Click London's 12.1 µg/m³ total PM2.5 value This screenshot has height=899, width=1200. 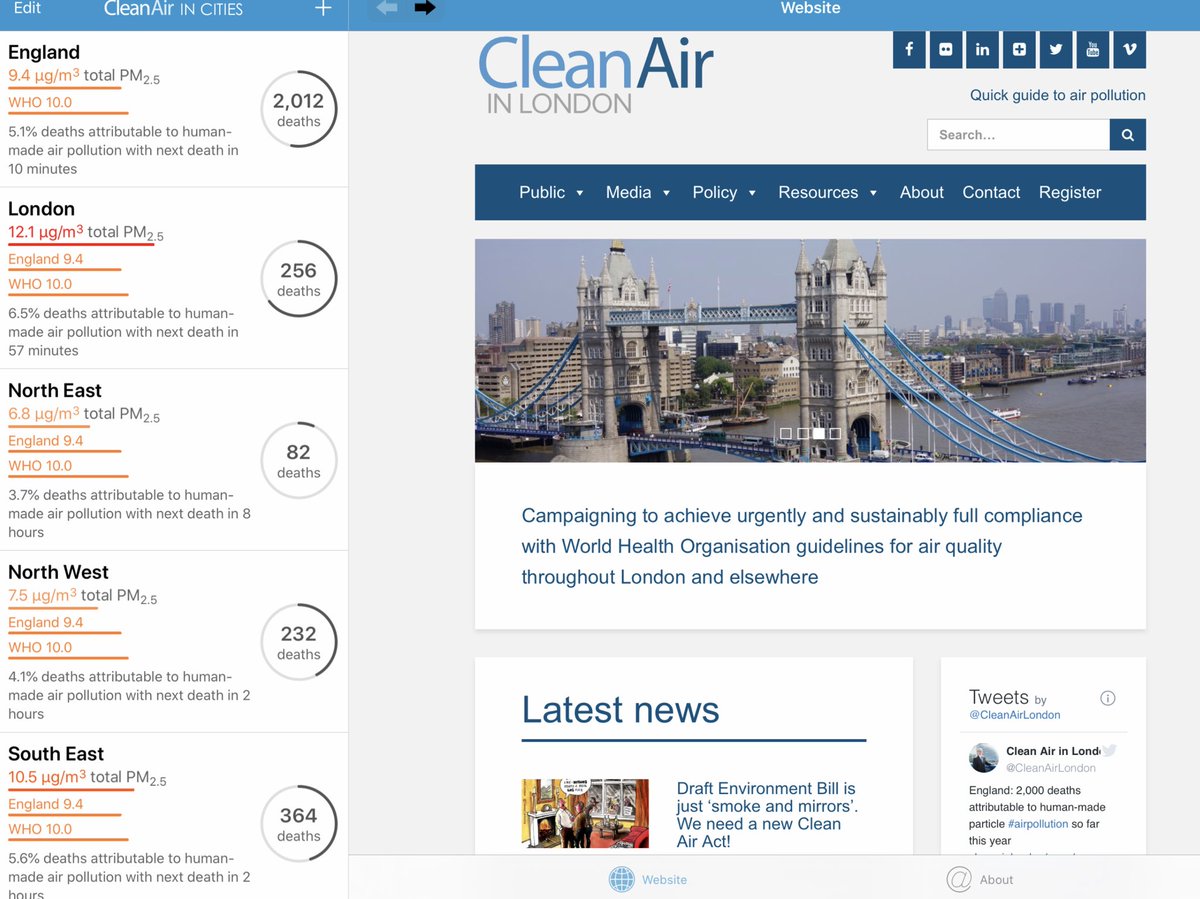(x=86, y=233)
